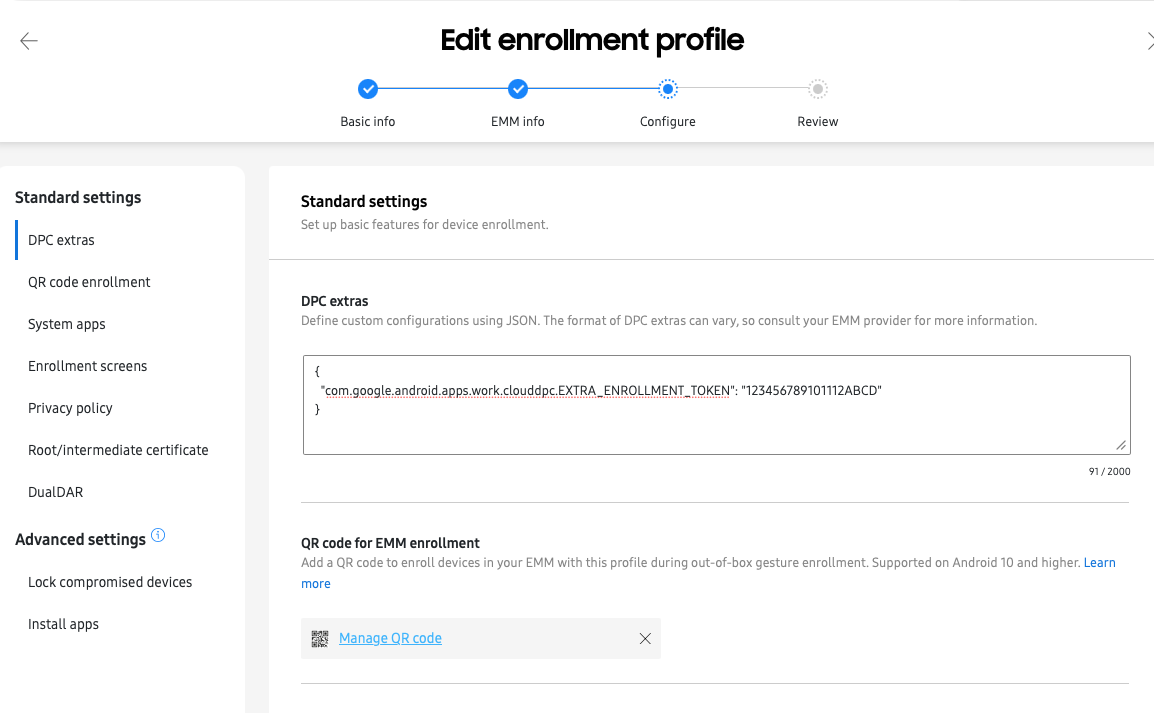Image resolution: width=1154 pixels, height=713 pixels.
Task: Click inside the DPC extras JSON field
Action: (x=716, y=405)
